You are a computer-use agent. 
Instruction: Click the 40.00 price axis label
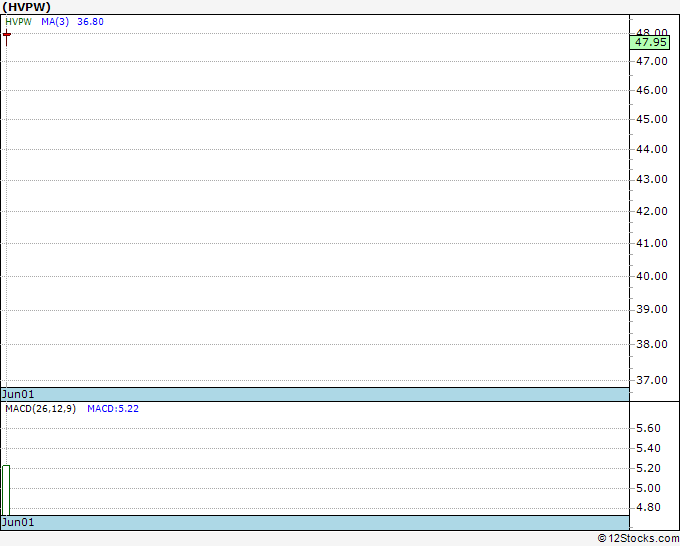pyautogui.click(x=651, y=276)
